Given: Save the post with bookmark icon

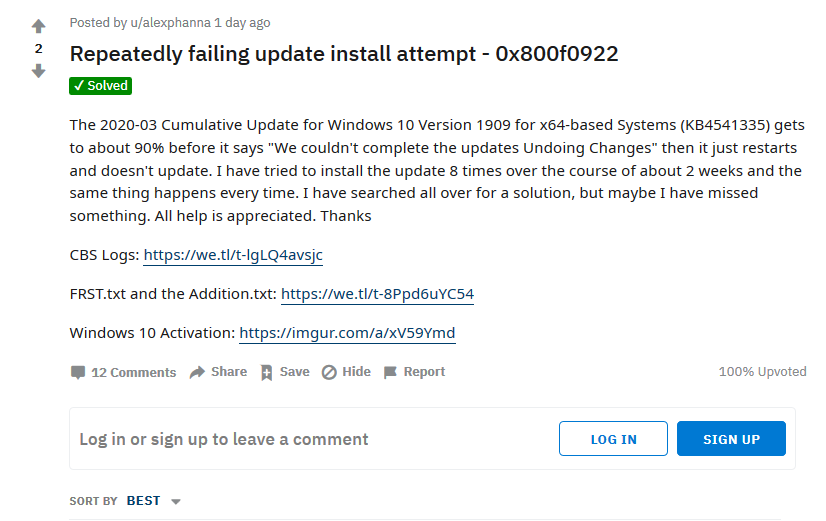Looking at the screenshot, I should coord(285,372).
